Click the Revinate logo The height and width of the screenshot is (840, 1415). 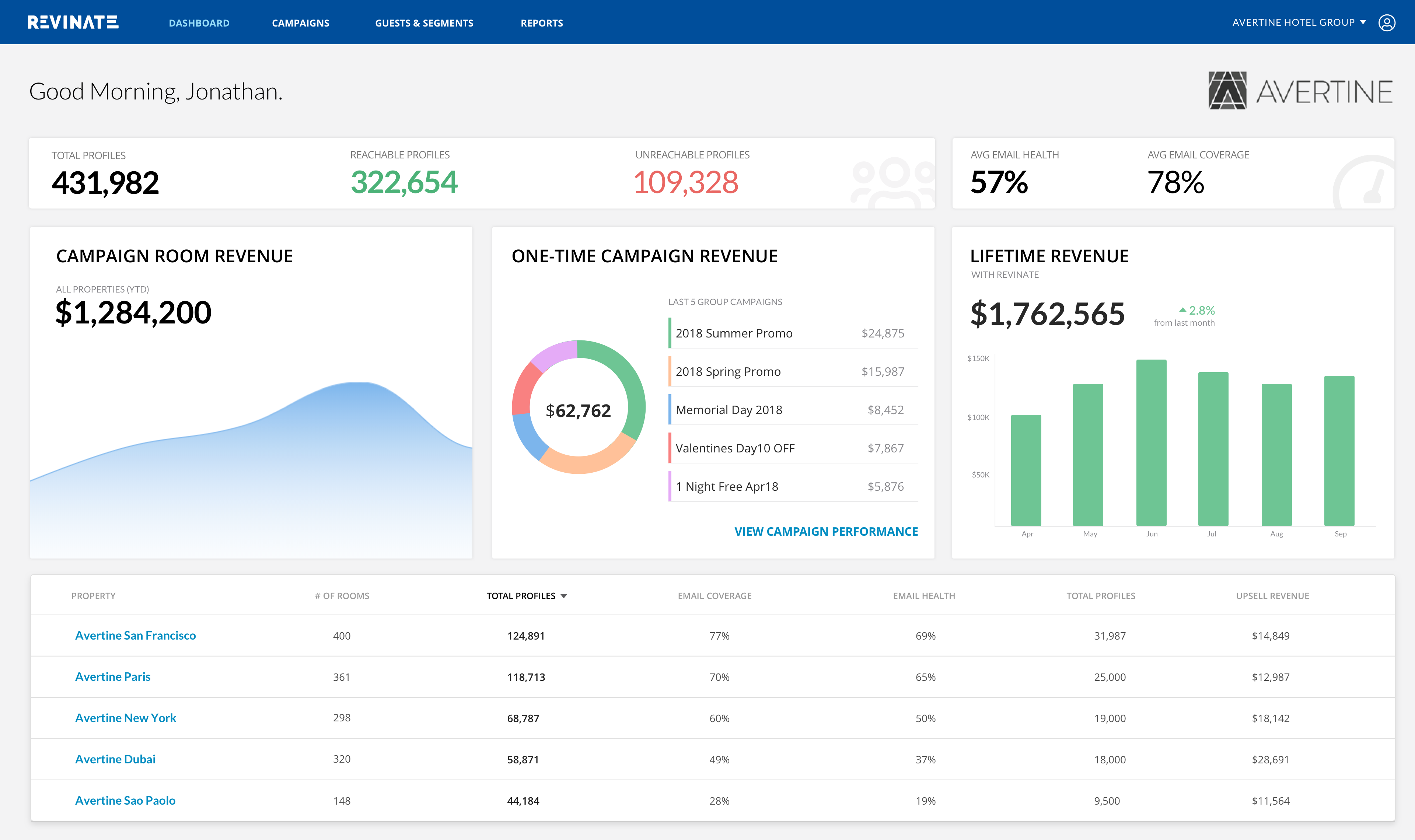[x=73, y=22]
